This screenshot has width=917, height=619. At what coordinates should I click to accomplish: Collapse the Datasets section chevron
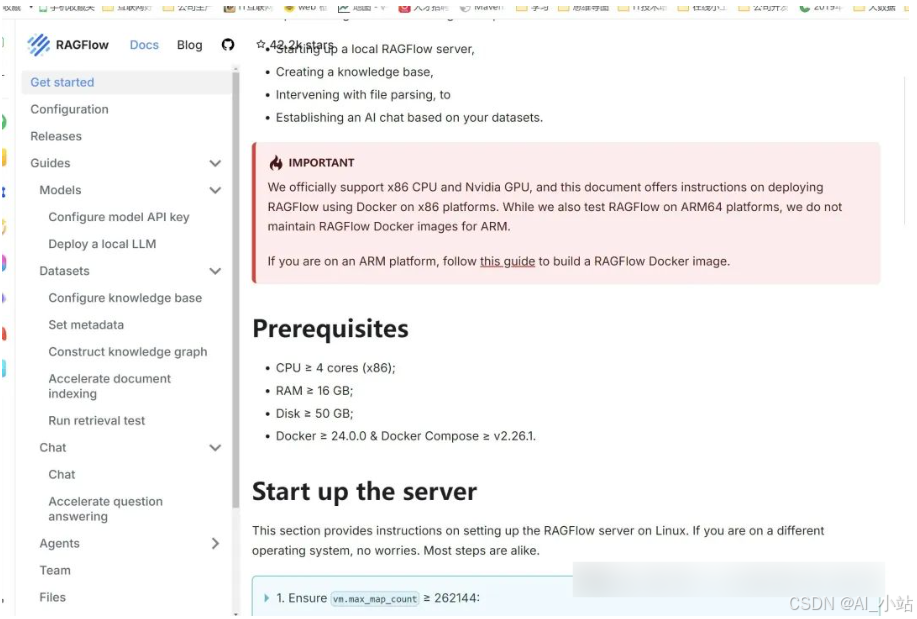click(x=215, y=271)
